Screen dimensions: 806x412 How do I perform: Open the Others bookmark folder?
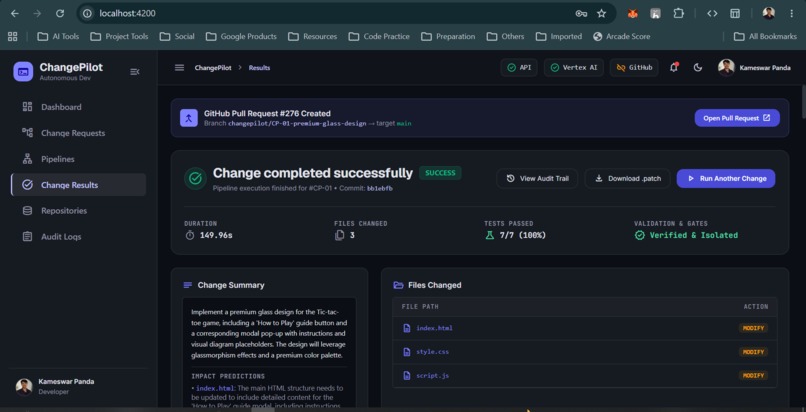505,36
